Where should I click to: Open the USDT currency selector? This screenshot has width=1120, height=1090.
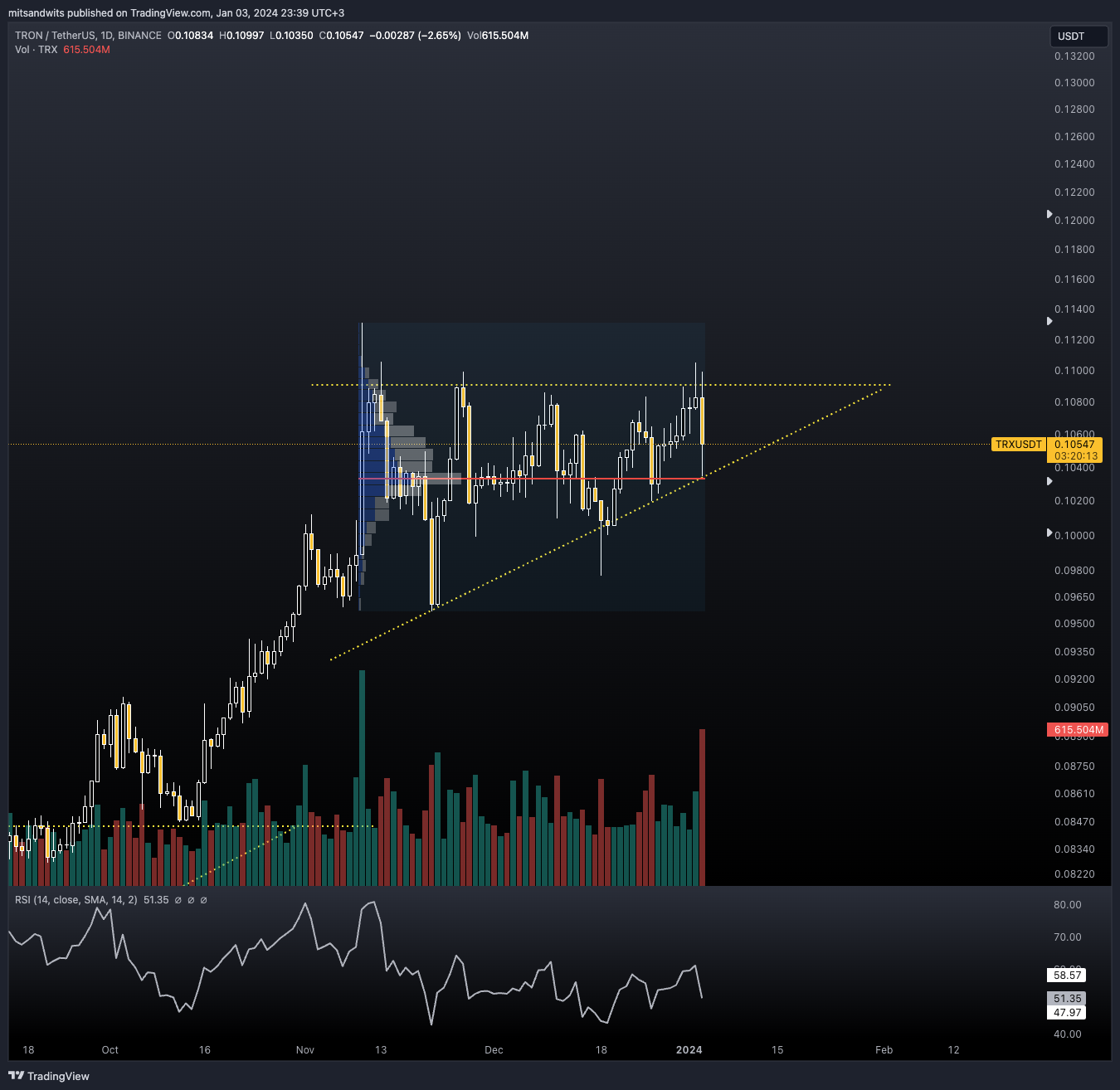(x=1079, y=36)
